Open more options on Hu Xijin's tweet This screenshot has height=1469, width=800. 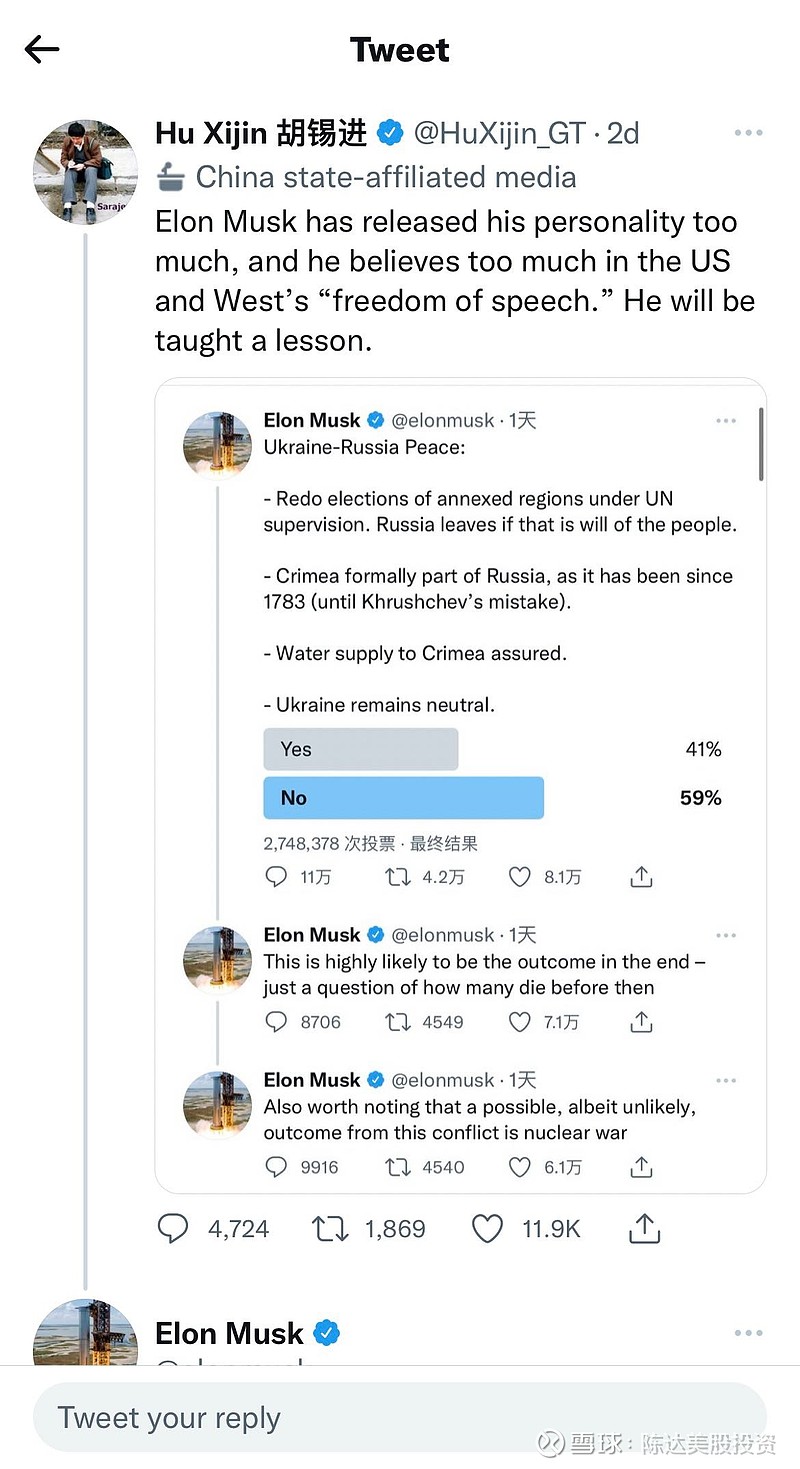pyautogui.click(x=748, y=133)
